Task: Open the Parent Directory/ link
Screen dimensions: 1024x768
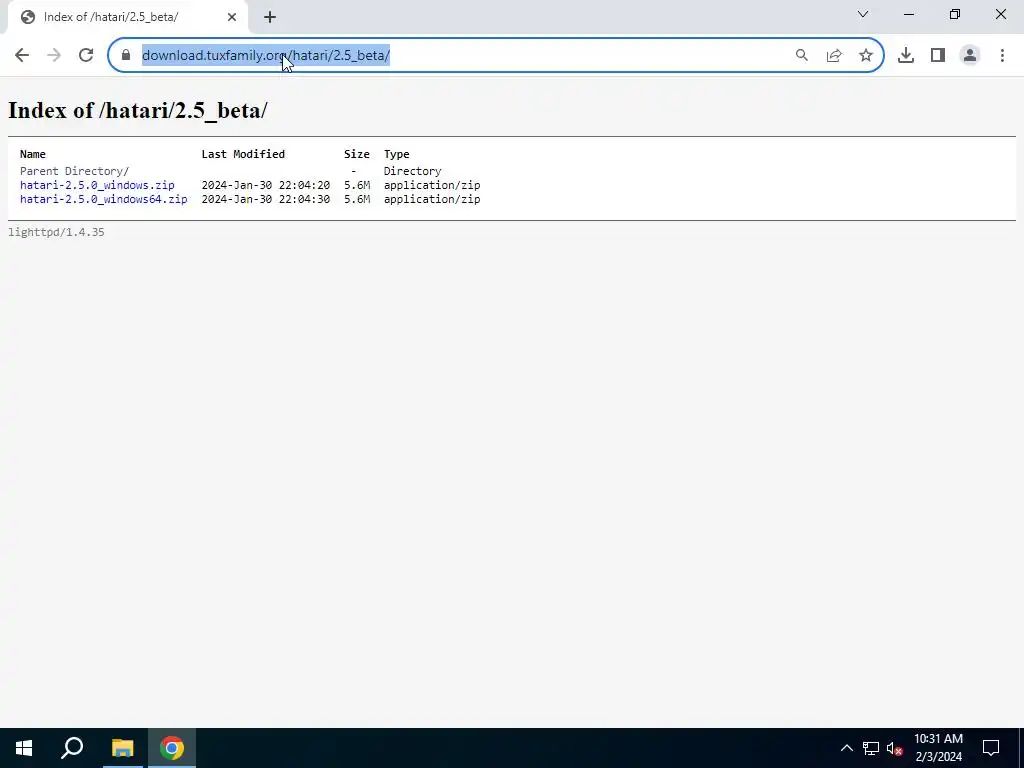Action: [74, 171]
